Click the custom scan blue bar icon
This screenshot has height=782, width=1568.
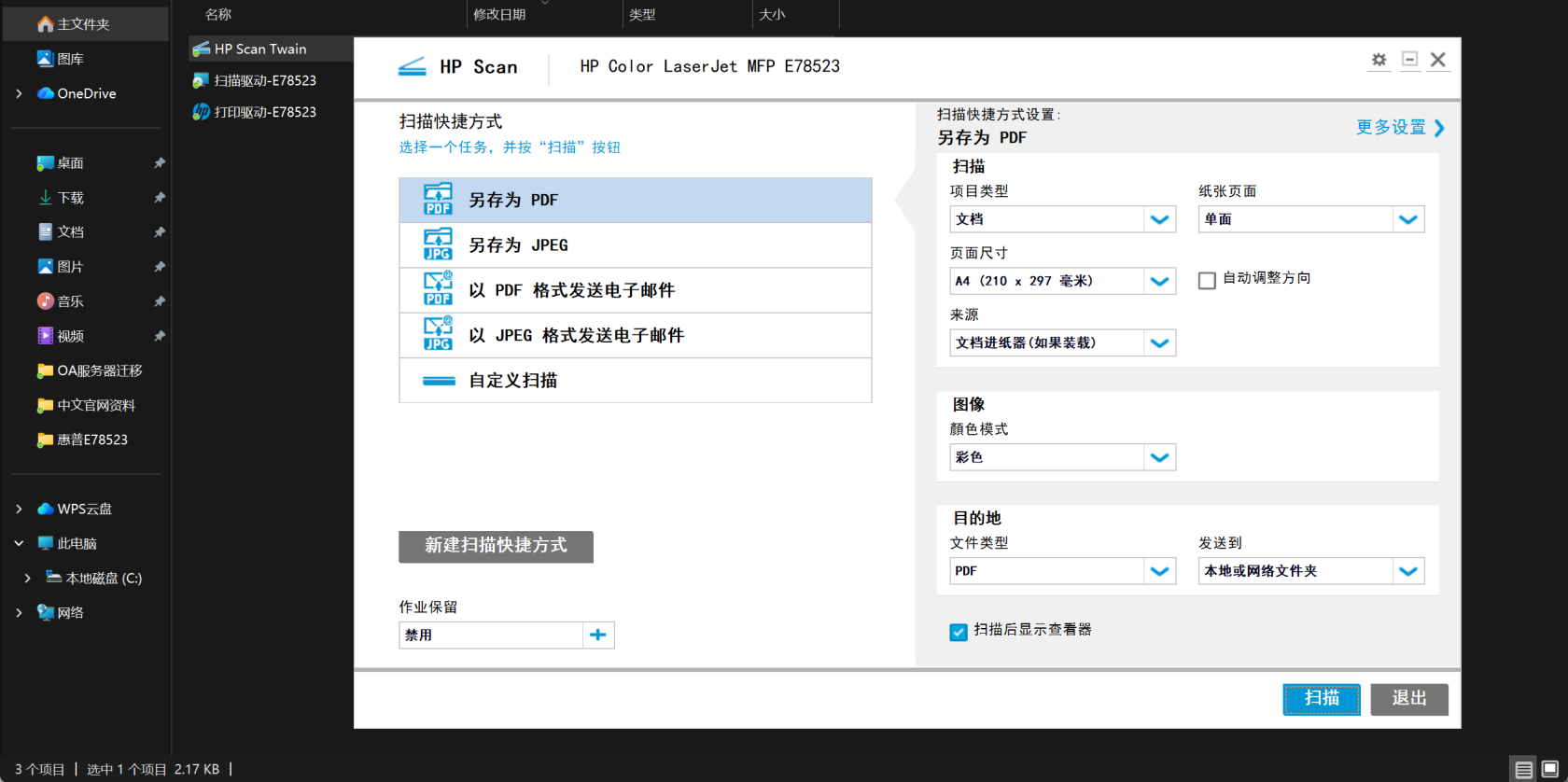click(x=439, y=381)
